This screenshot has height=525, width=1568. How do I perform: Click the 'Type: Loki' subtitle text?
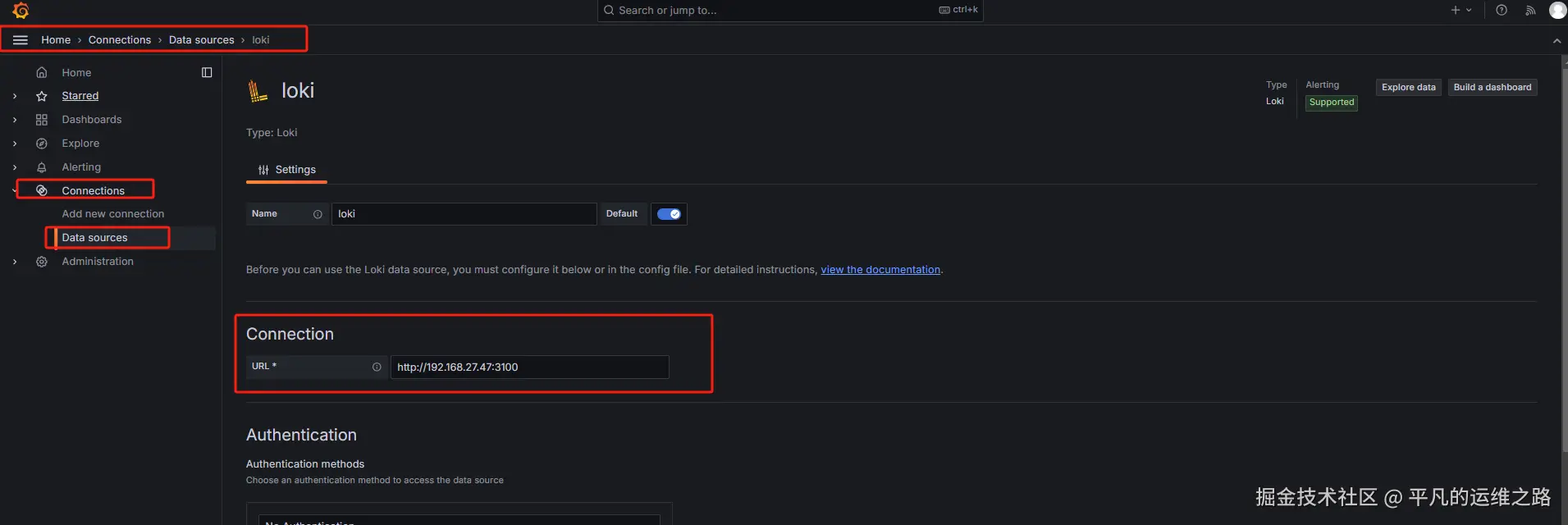(272, 133)
